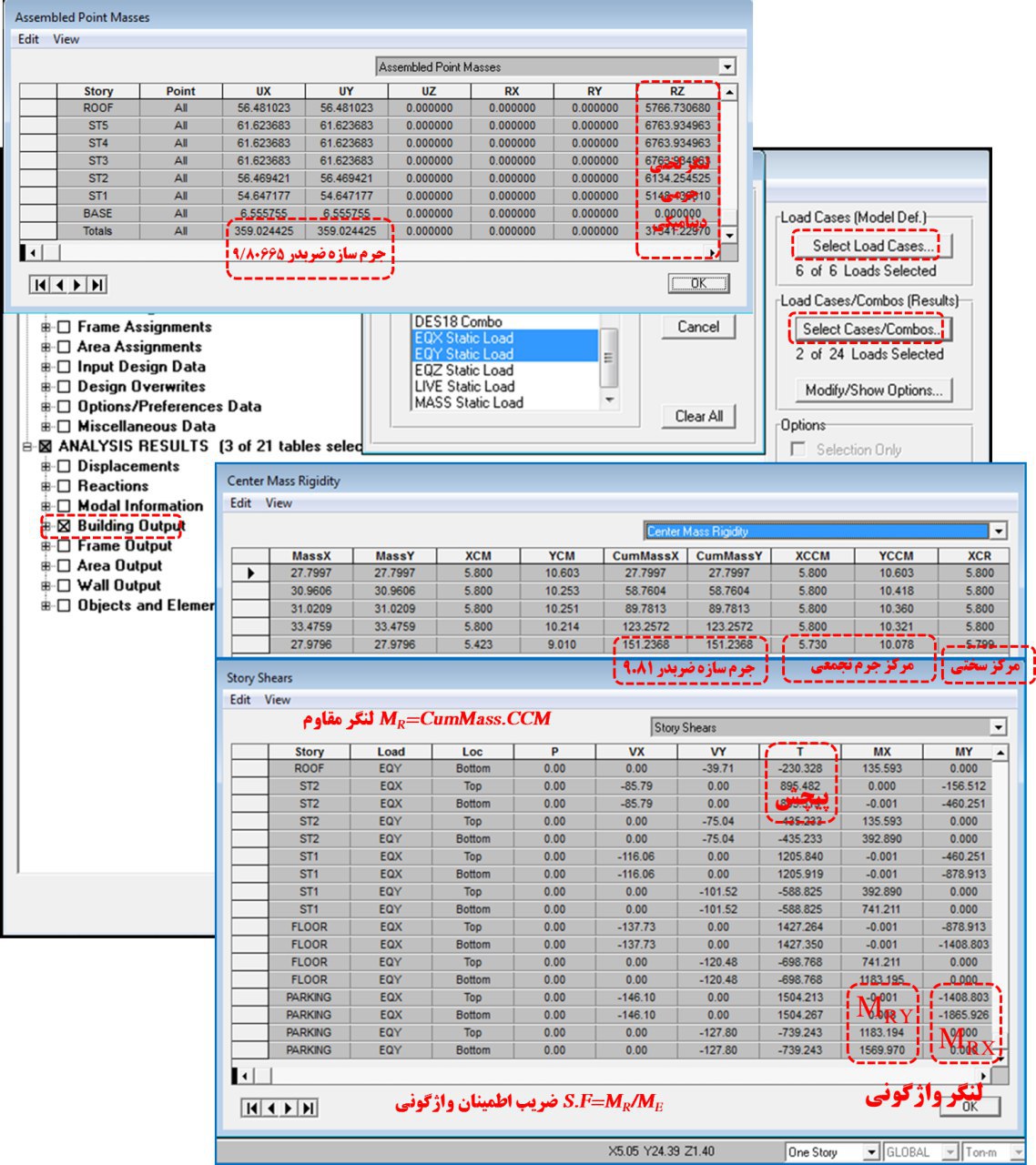This screenshot has width=1036, height=1165.
Task: Select the Options/Preferences Data tree item
Action: [169, 407]
